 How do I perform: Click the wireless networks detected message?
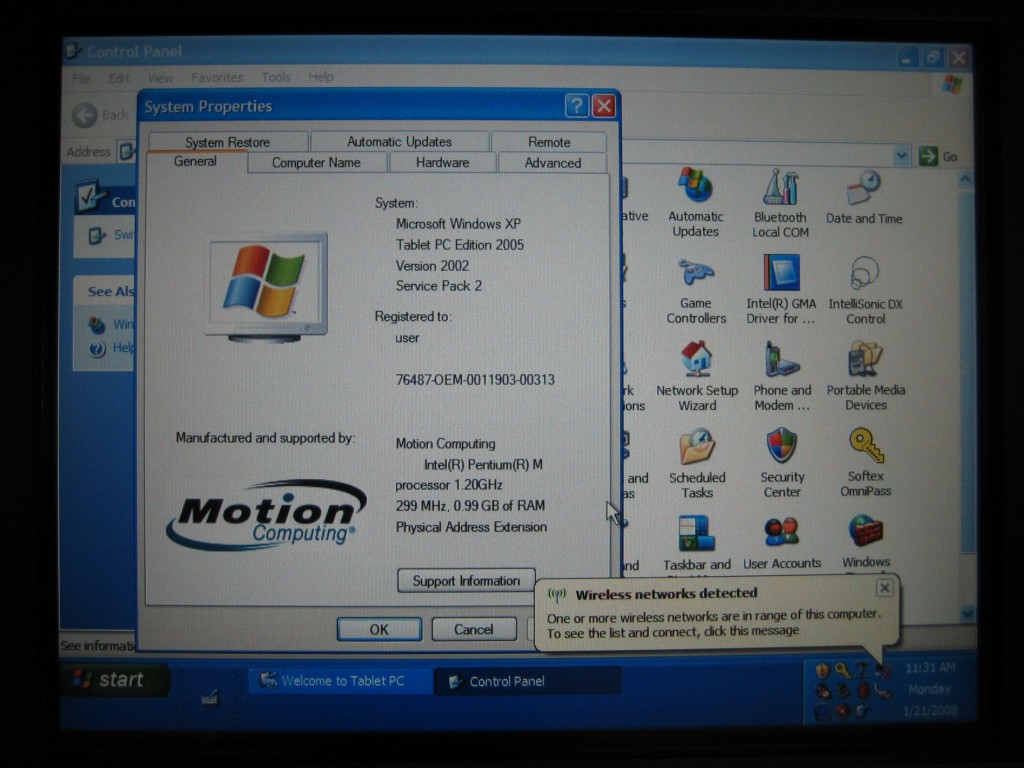712,624
